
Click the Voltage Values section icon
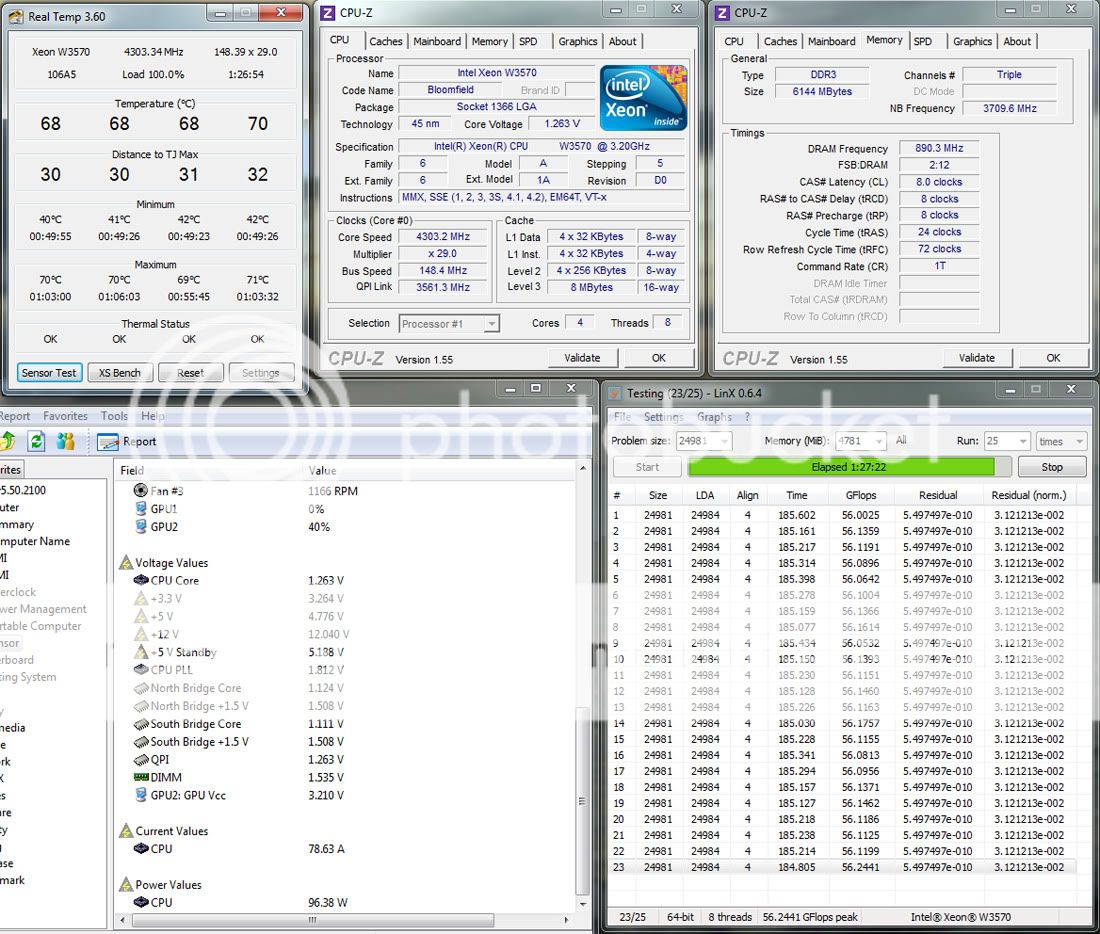tap(126, 563)
